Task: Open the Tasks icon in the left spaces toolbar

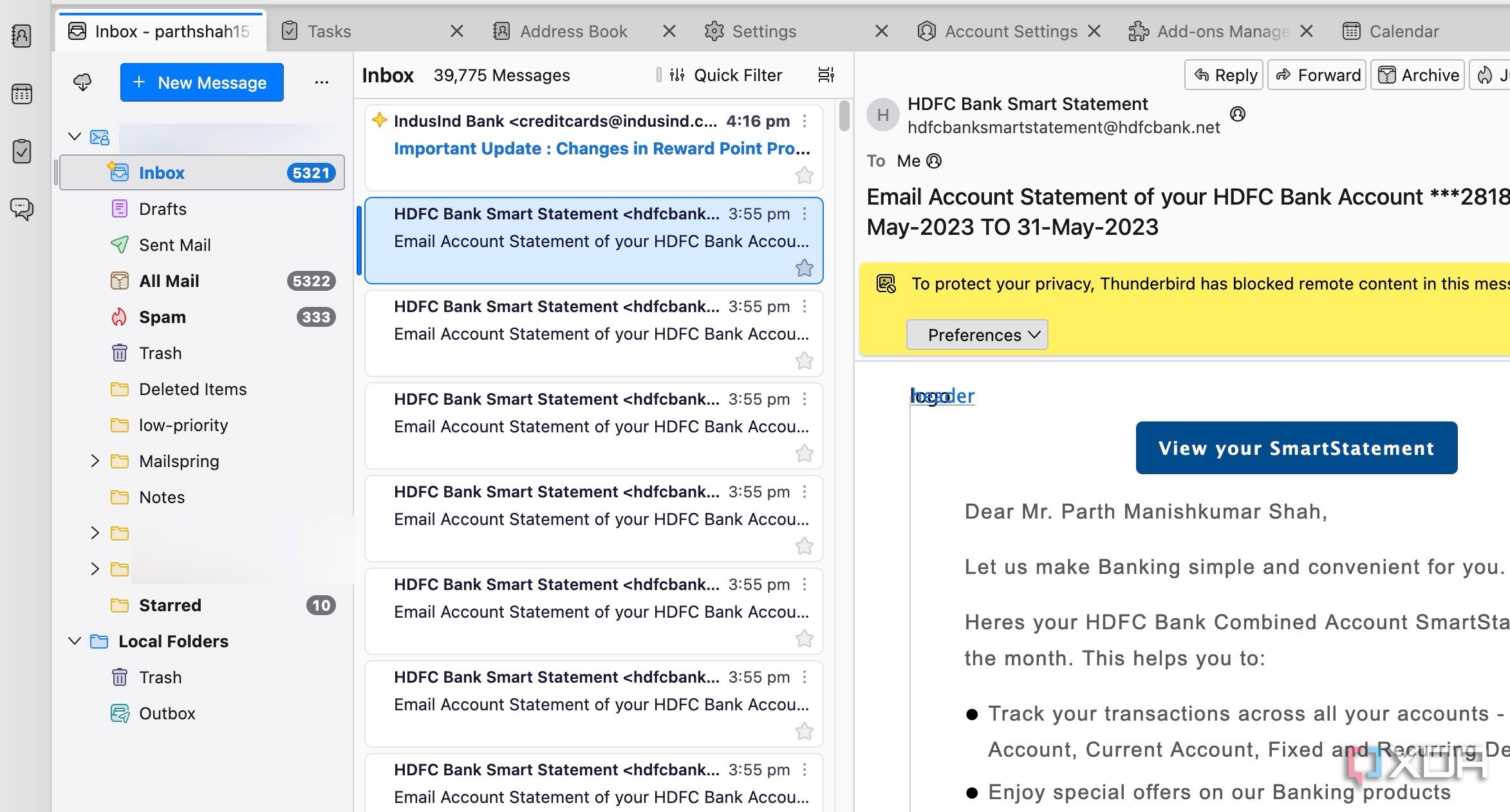Action: tap(21, 151)
